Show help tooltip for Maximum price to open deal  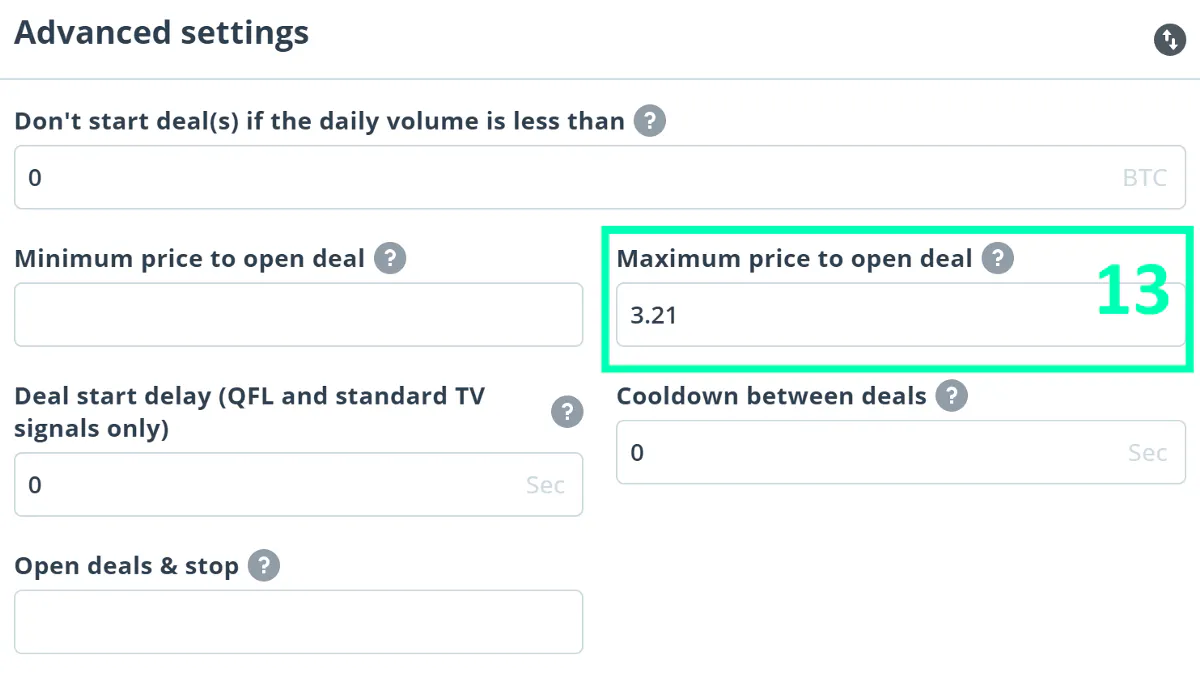(x=997, y=259)
